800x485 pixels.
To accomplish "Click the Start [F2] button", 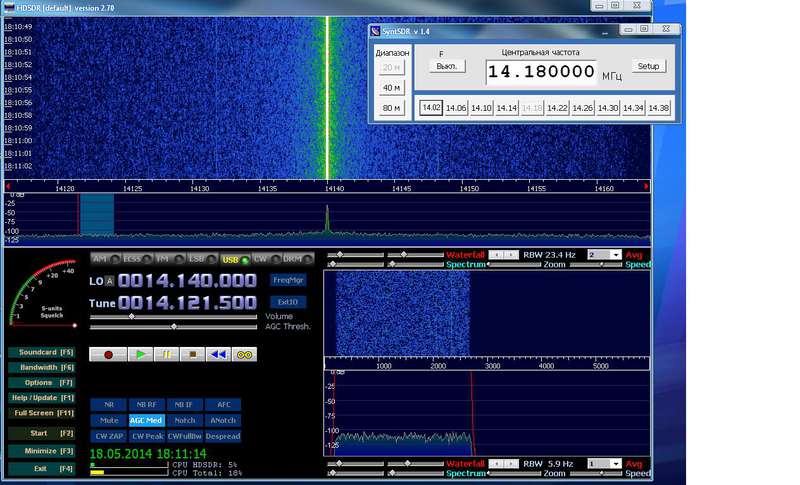I will (x=42, y=433).
